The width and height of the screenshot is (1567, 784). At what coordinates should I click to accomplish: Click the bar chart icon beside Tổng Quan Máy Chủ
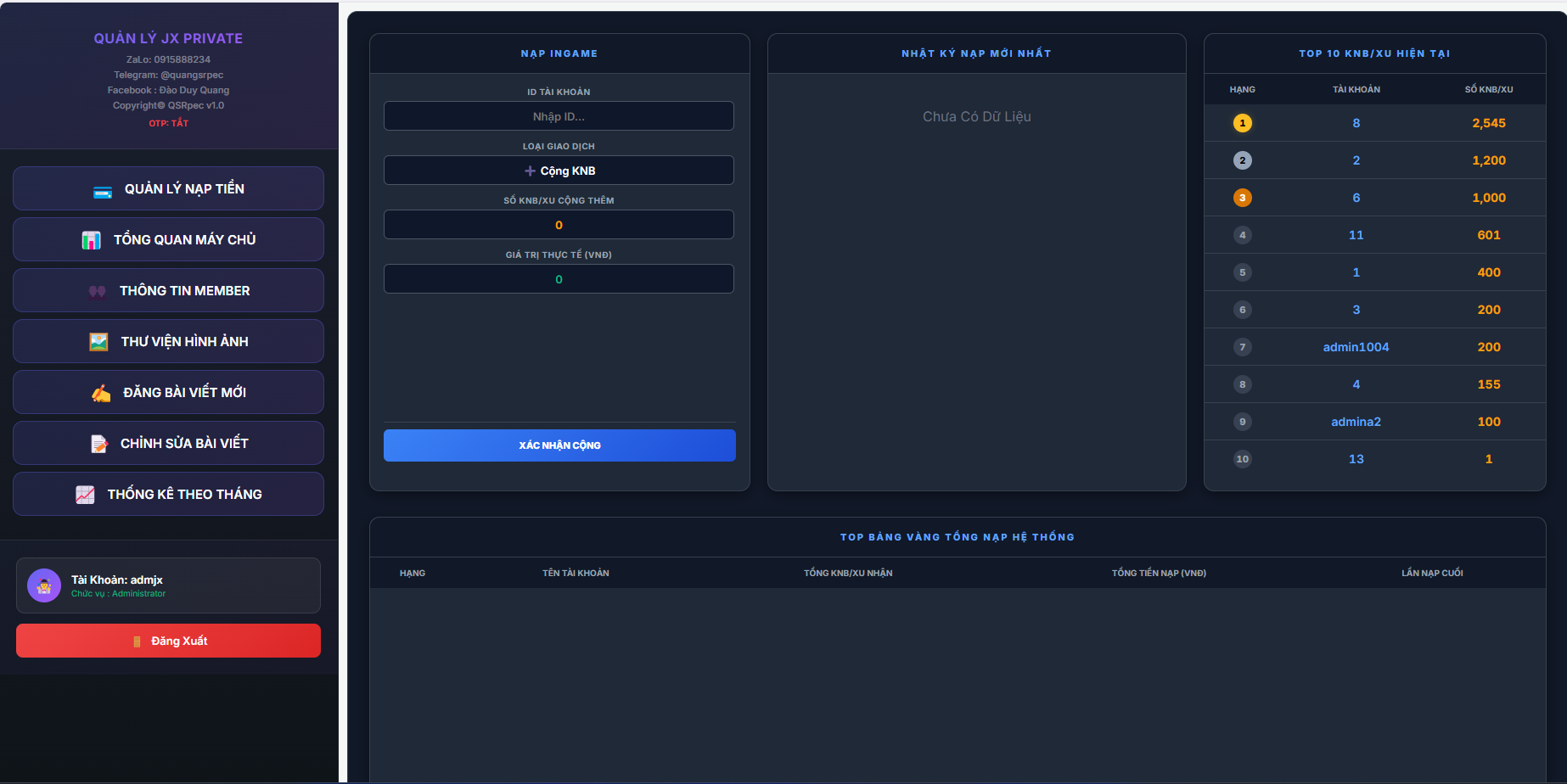tap(92, 240)
